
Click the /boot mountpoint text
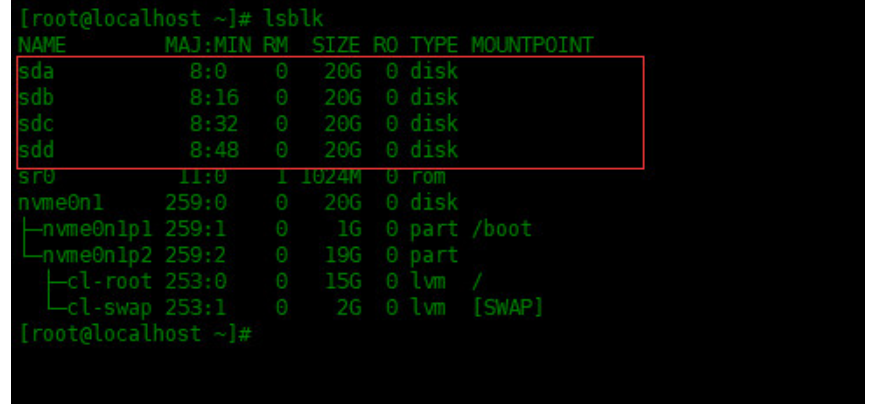pos(502,229)
